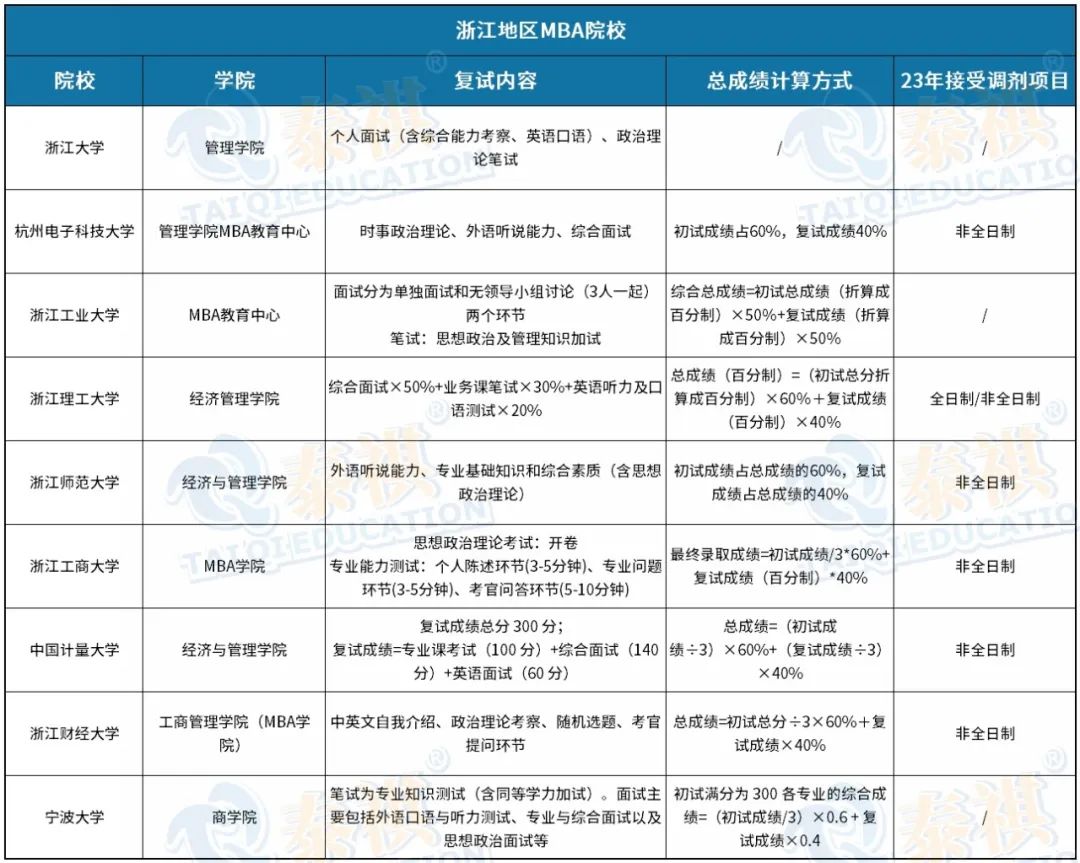The width and height of the screenshot is (1080, 863).
Task: Click the 复试内容 column header
Action: (x=495, y=81)
